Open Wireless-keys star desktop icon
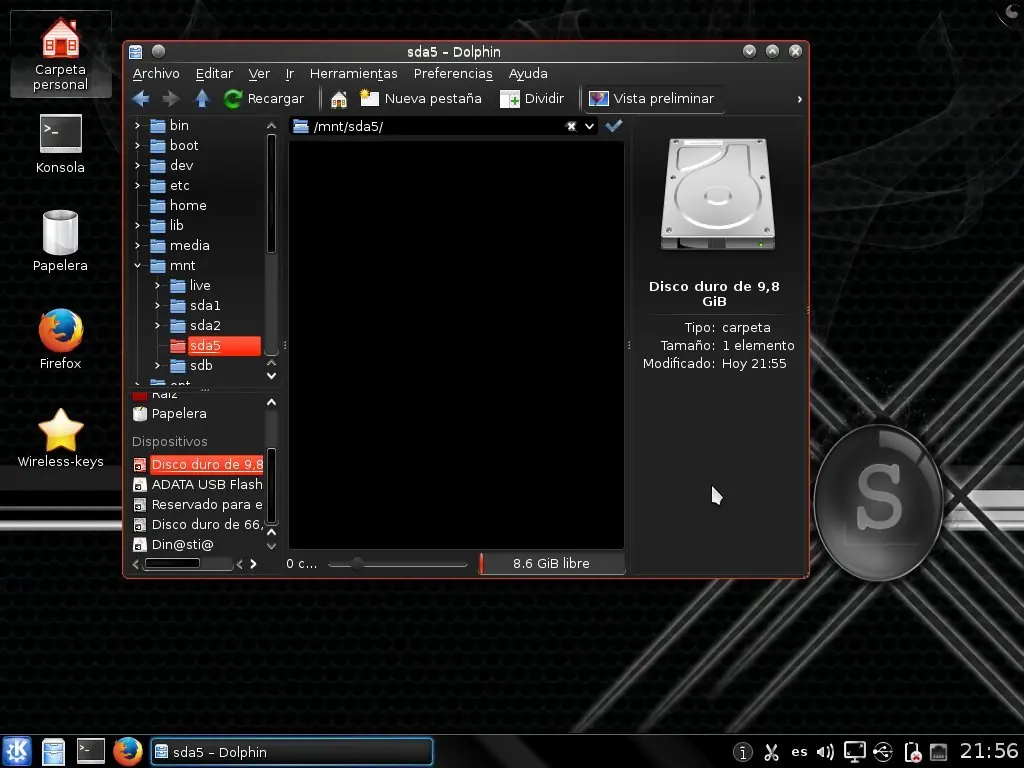The height and width of the screenshot is (768, 1024). click(60, 438)
